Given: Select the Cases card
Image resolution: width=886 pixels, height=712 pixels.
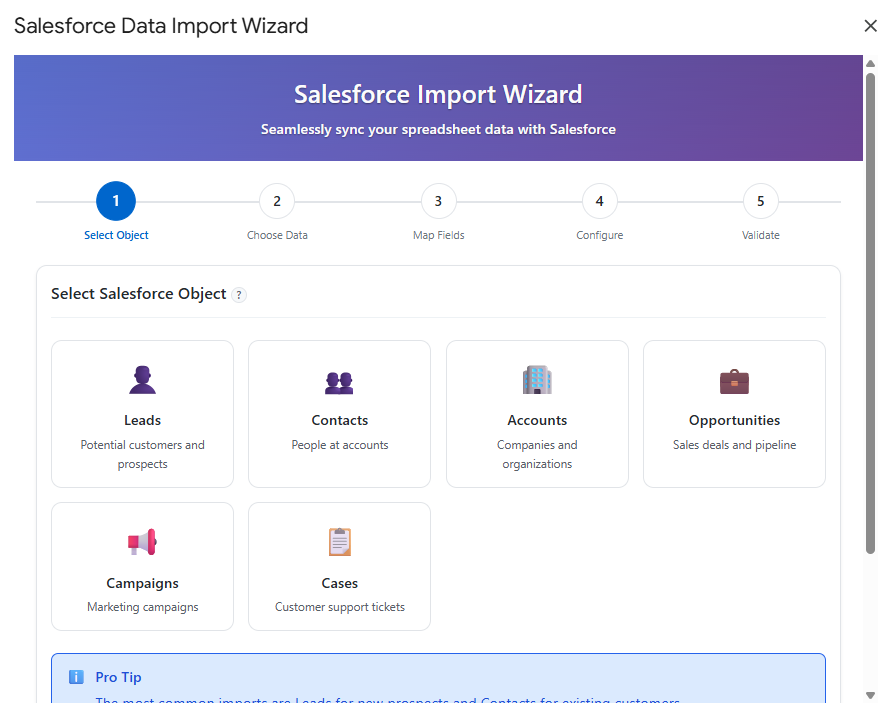Looking at the screenshot, I should [339, 566].
